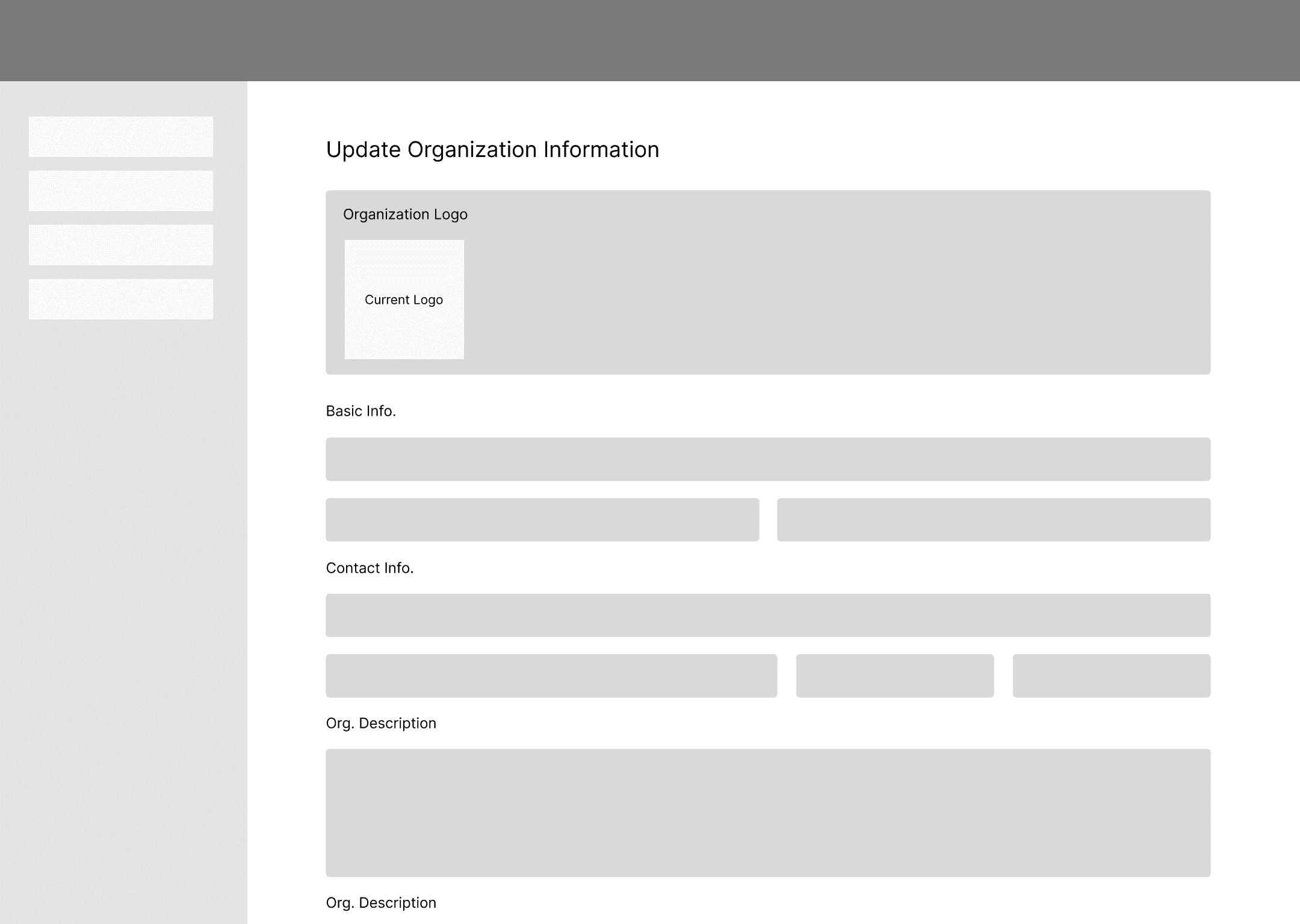Viewport: 1300px width, 924px height.
Task: Click the rightmost small Contact Info field
Action: tap(1111, 676)
